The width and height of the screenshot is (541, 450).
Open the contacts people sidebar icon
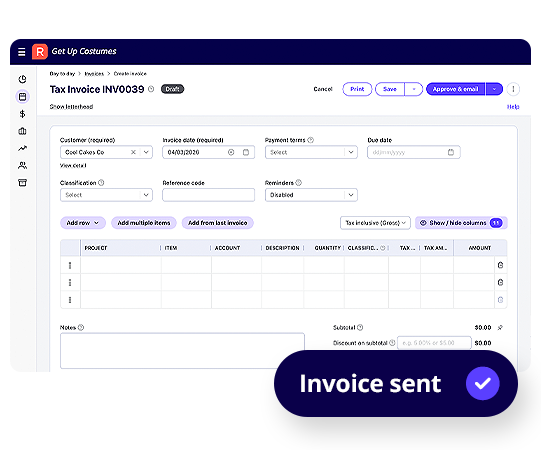click(x=22, y=166)
